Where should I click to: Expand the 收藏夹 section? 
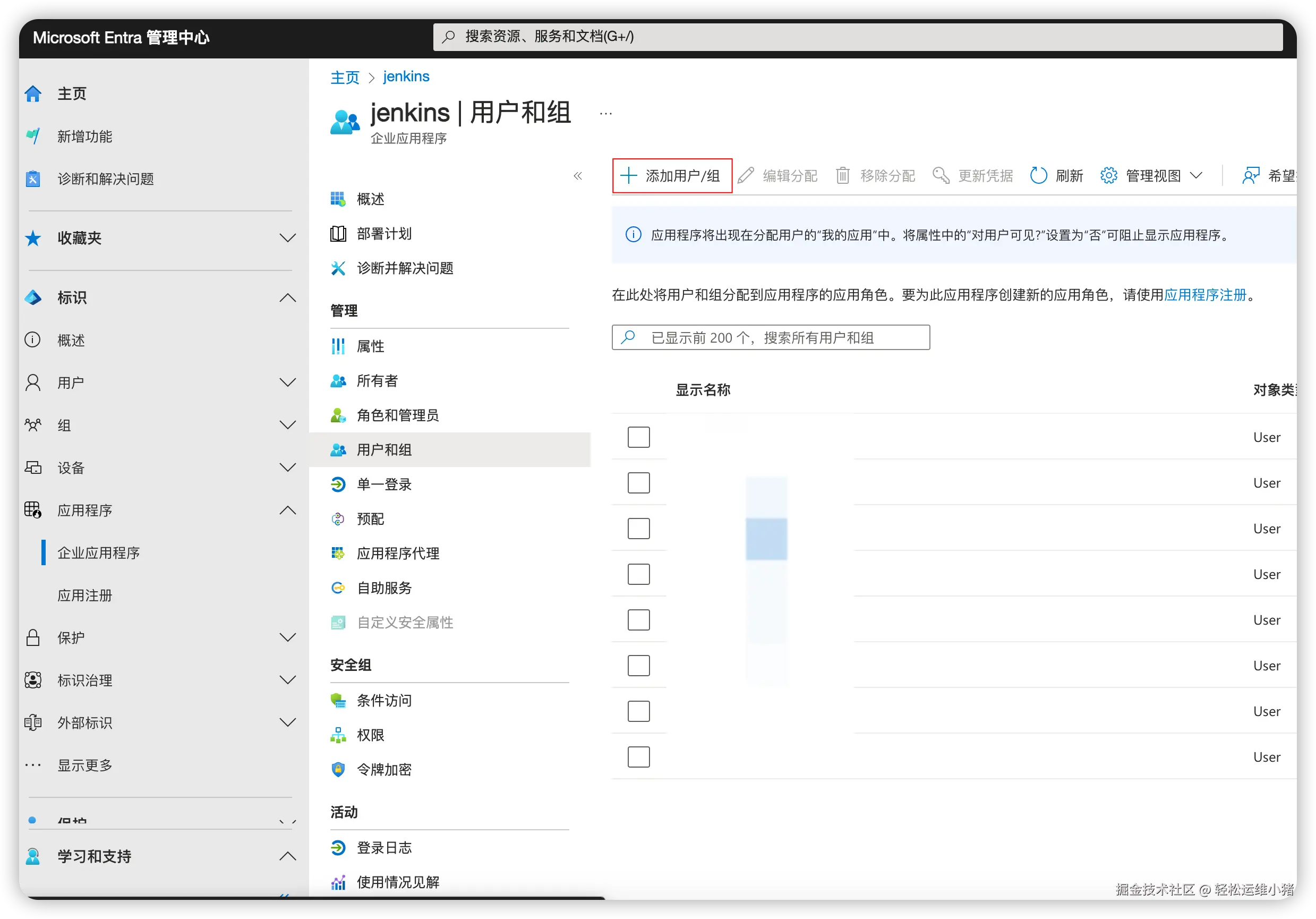287,238
